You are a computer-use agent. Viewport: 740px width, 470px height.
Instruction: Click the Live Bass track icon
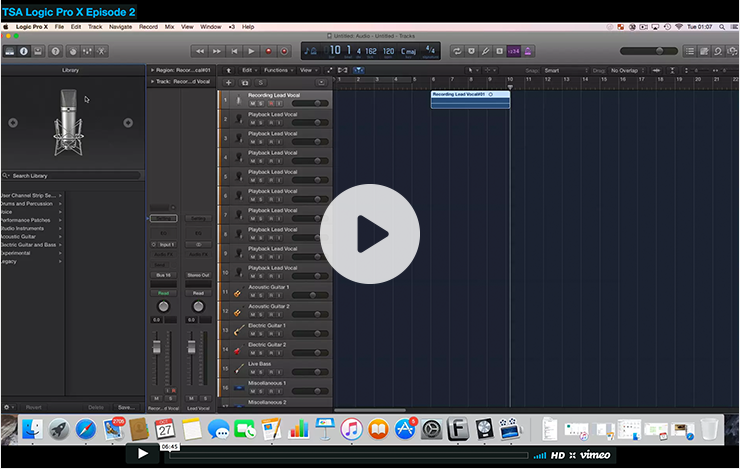pos(239,369)
